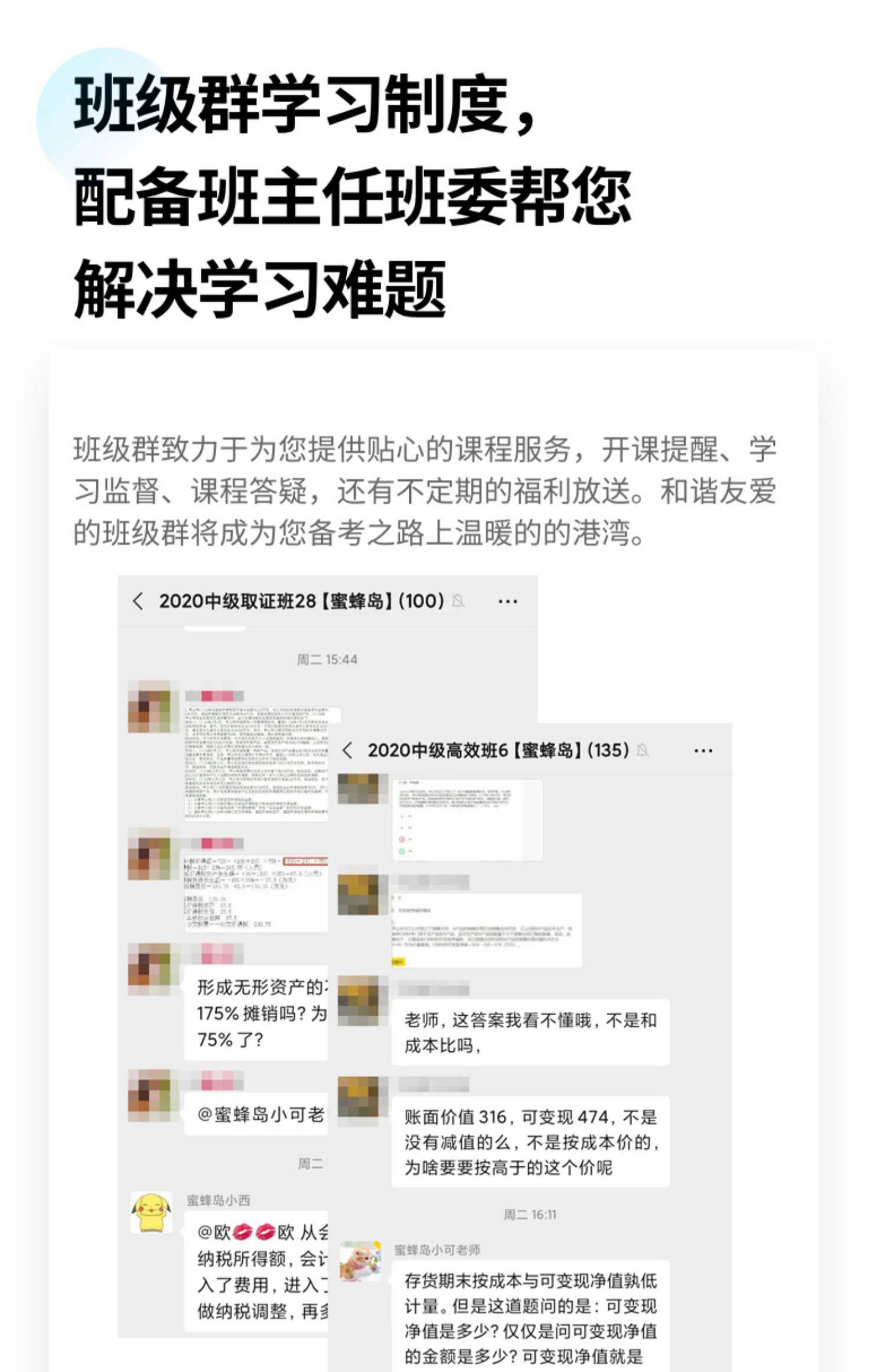The height and width of the screenshot is (1372, 886).
Task: Open highlighted answer image in 高效班6 chat
Action: [x=487, y=930]
